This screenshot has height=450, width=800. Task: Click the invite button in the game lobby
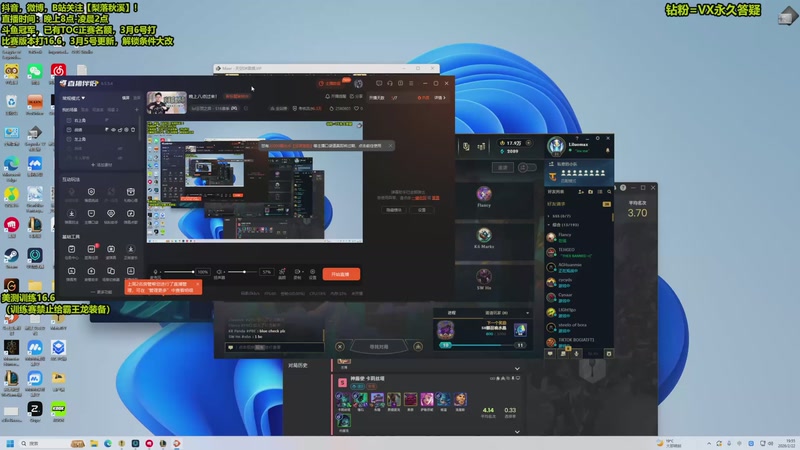(503, 167)
